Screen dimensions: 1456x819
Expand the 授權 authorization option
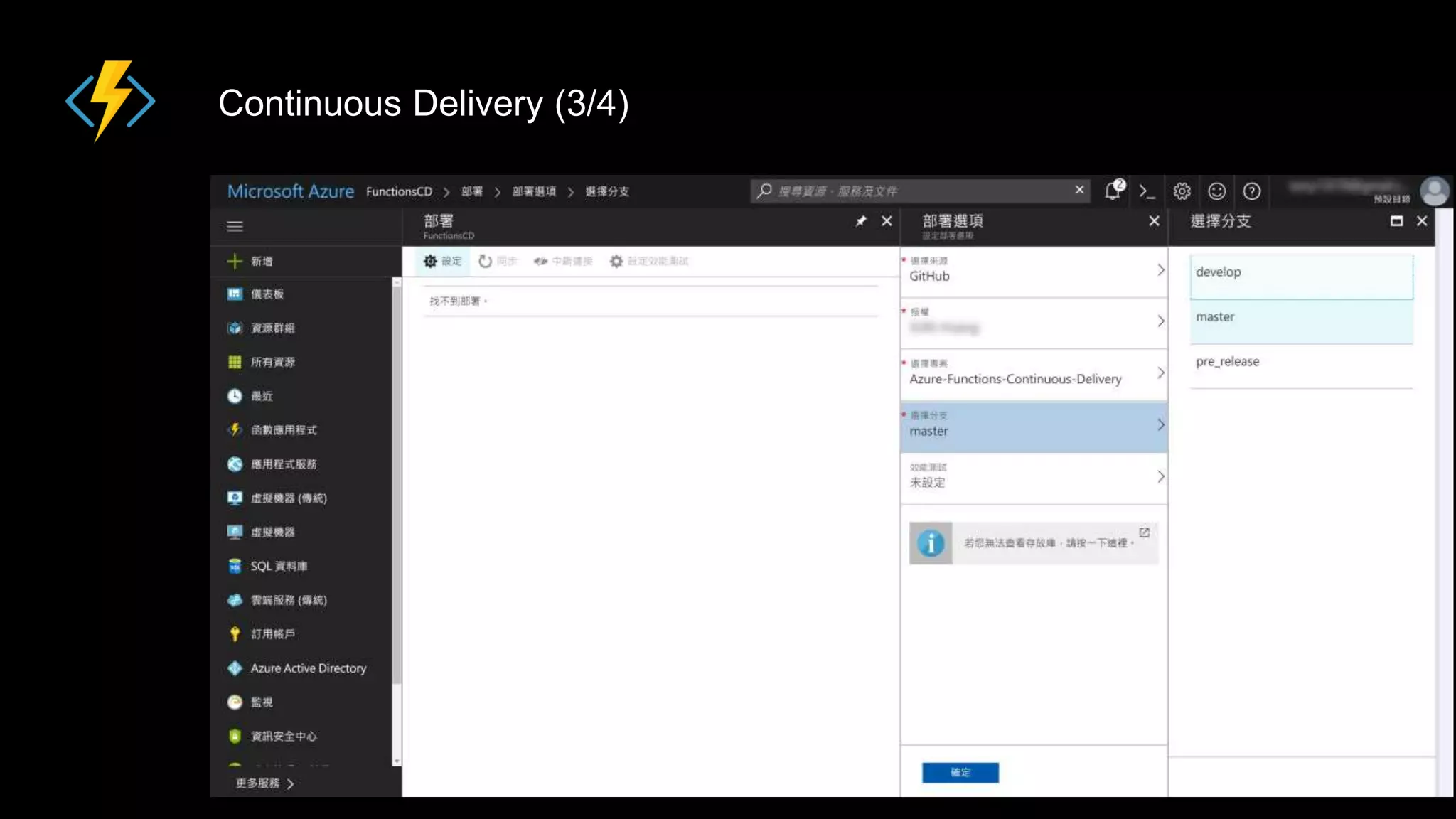[x=1034, y=322]
